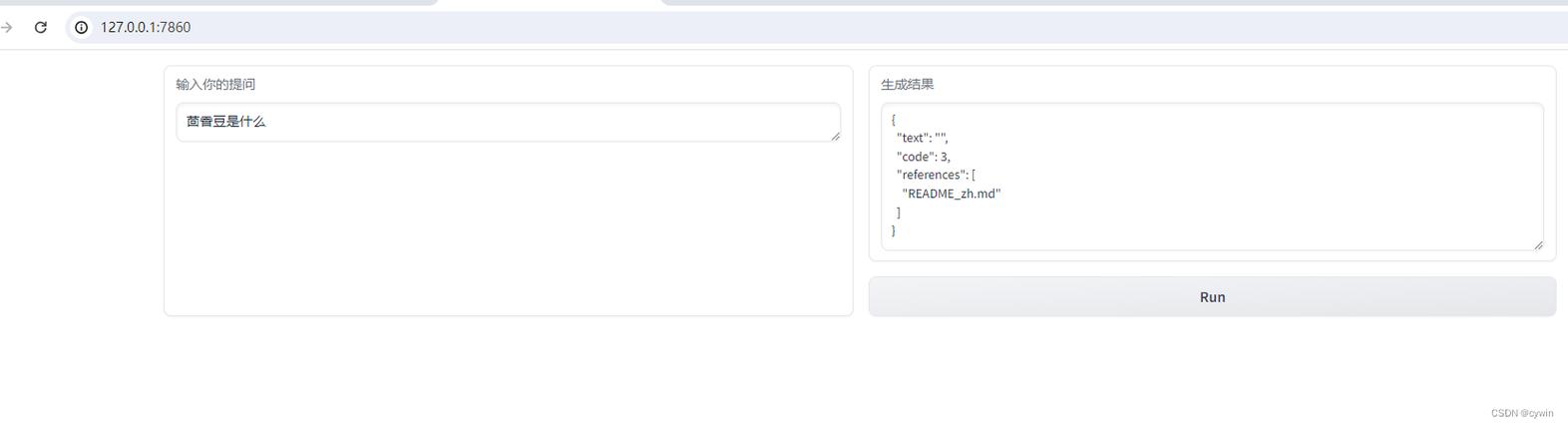Viewport: 1568px width, 427px height.
Task: Click the 生成结果 label
Action: click(x=908, y=84)
